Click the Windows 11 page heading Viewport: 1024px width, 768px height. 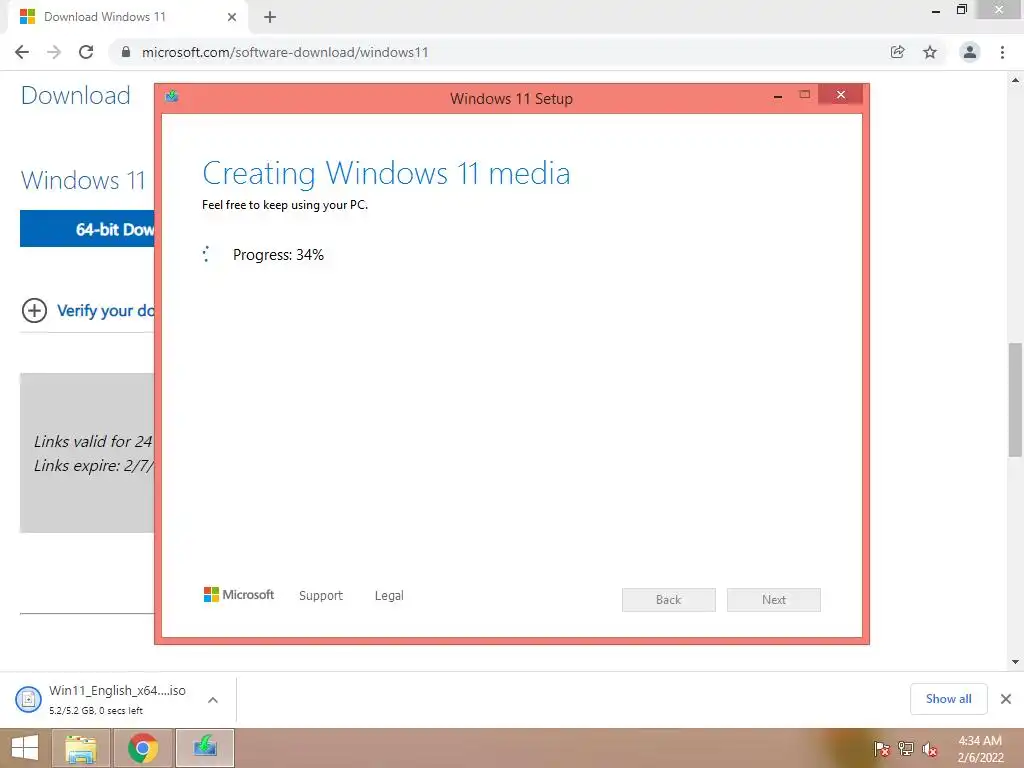(x=83, y=180)
